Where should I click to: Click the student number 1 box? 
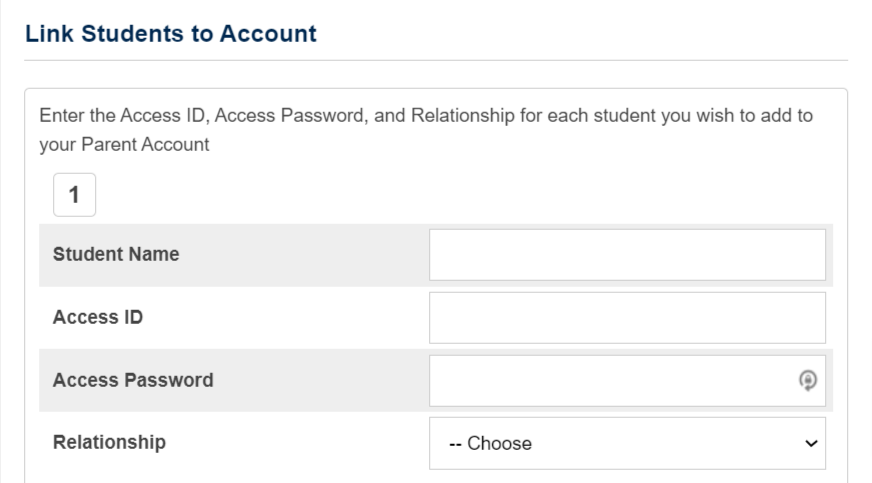74,196
